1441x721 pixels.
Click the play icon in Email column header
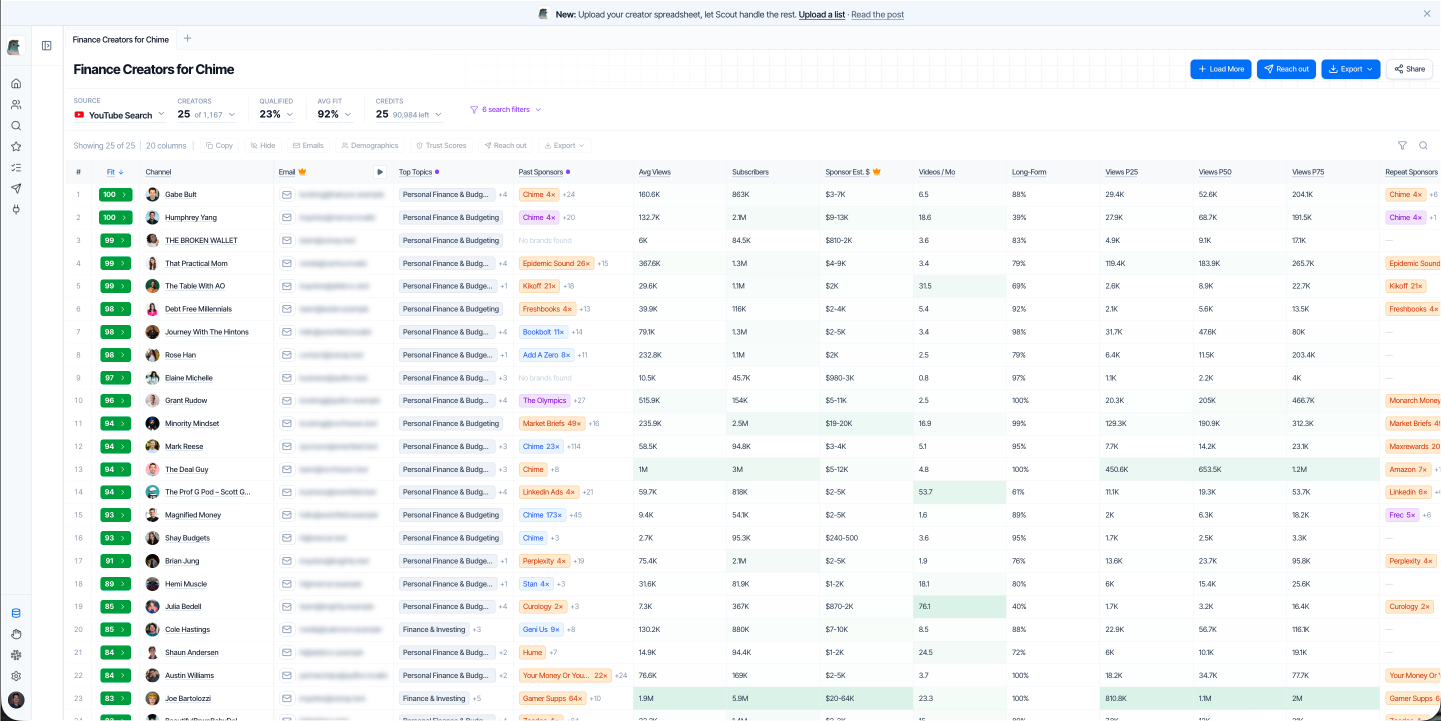[380, 172]
